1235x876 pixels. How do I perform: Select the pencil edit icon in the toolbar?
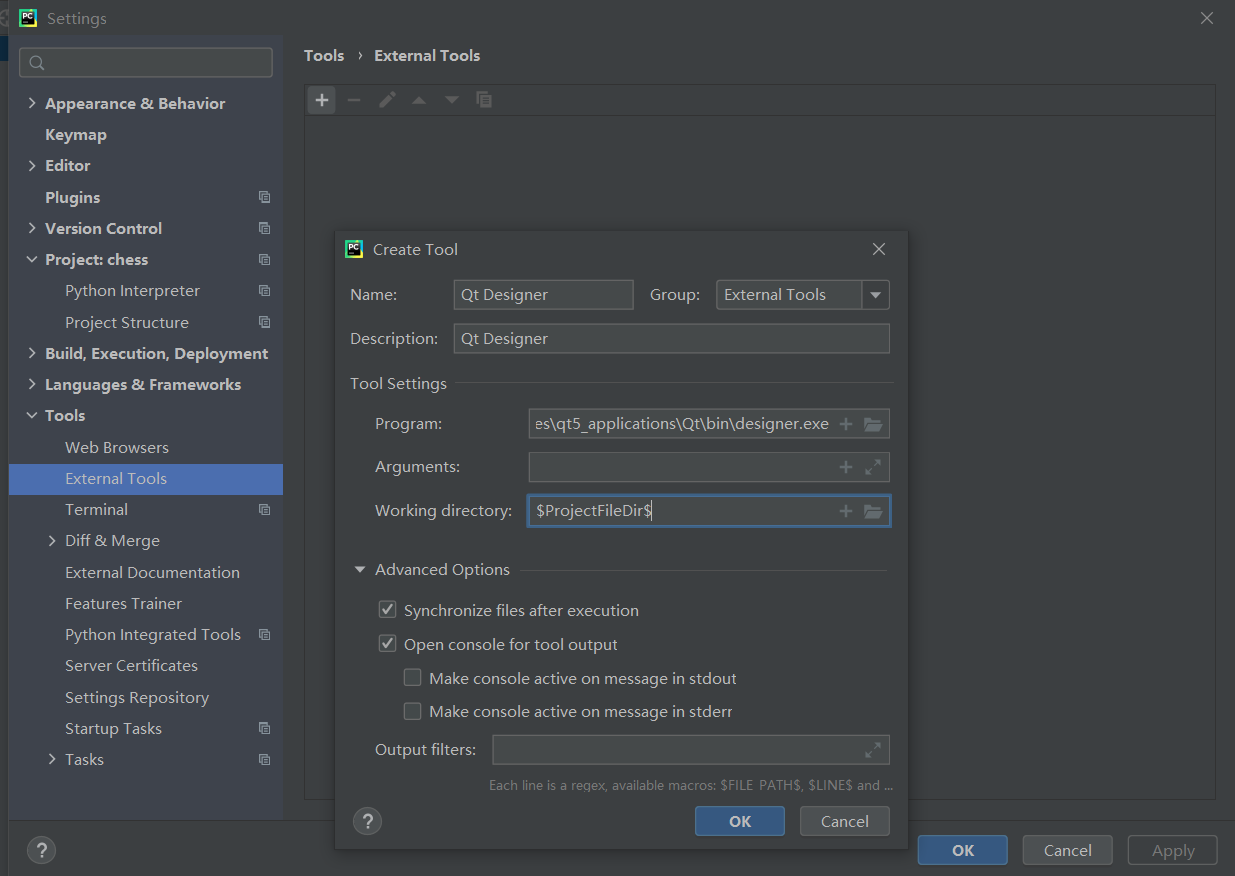(388, 99)
